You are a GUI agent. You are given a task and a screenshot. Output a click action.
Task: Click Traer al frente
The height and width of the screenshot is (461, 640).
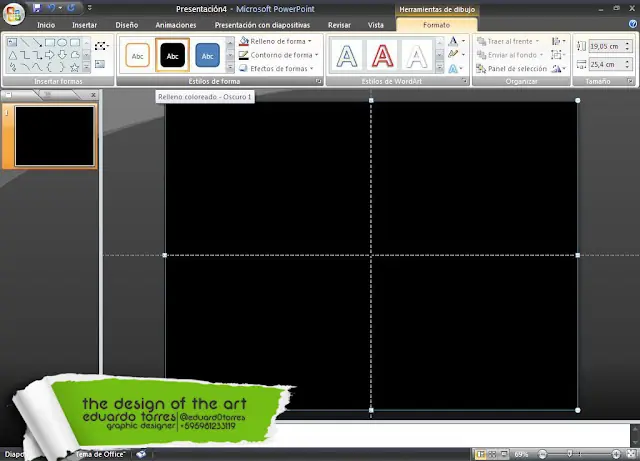tap(508, 41)
